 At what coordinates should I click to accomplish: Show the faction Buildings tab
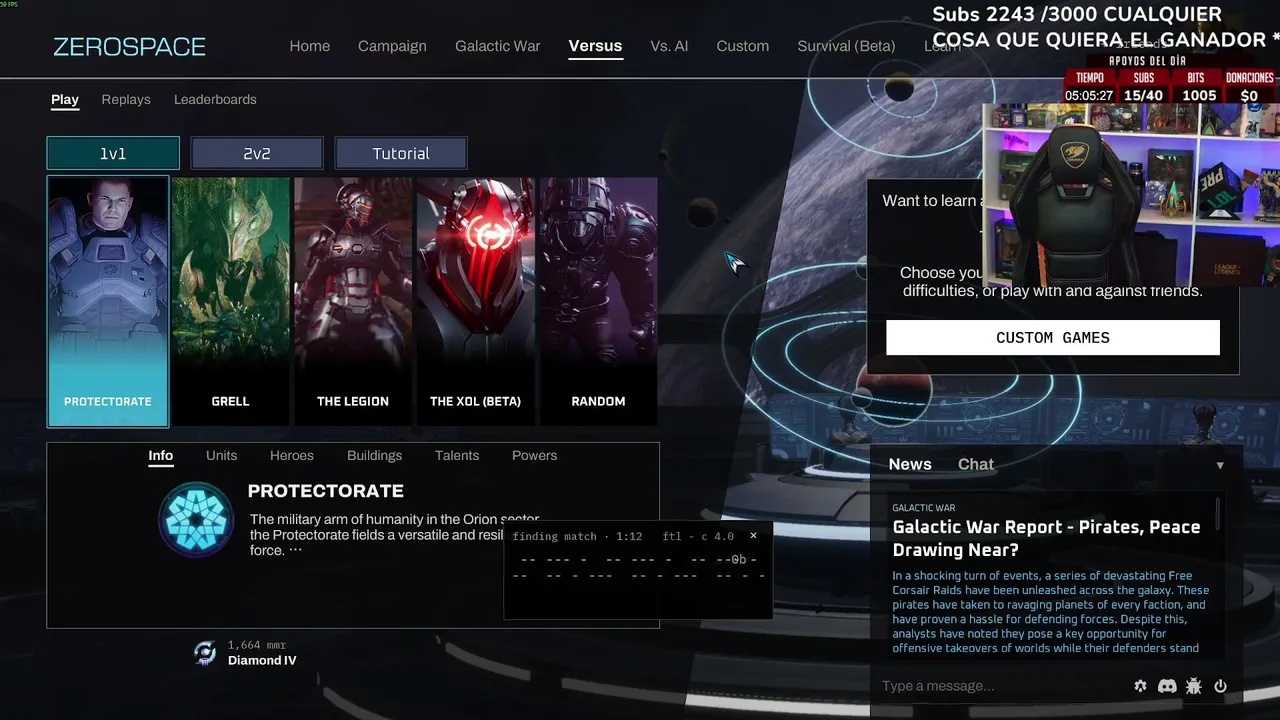point(374,456)
